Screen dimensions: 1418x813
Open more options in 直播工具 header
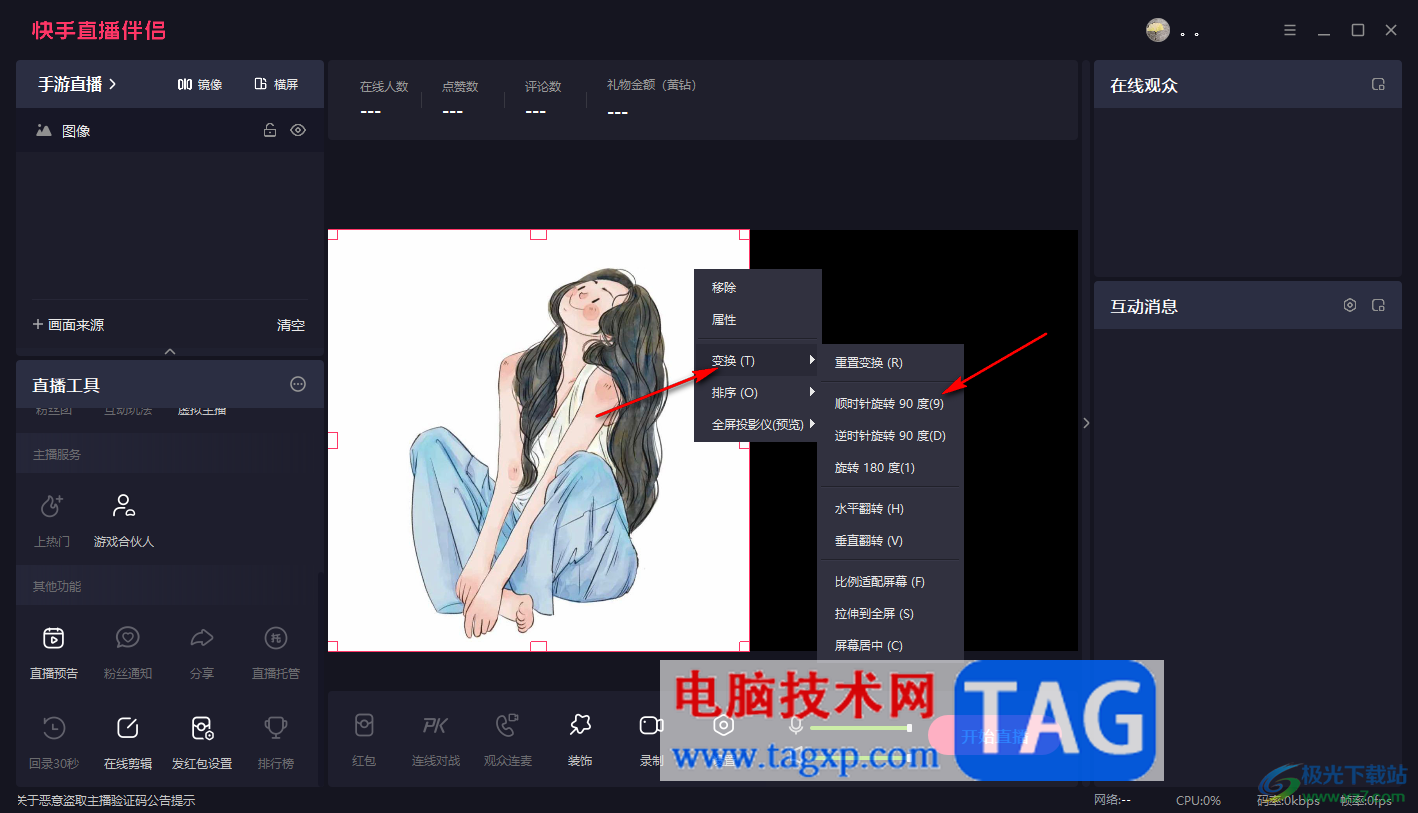tap(298, 384)
